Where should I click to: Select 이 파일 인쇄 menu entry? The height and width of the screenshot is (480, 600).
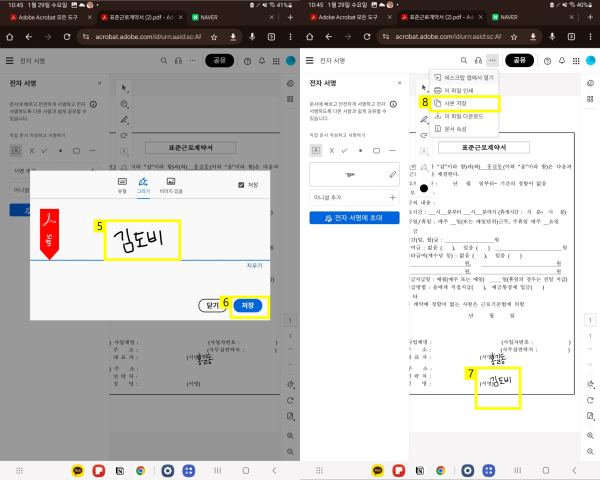(464, 90)
